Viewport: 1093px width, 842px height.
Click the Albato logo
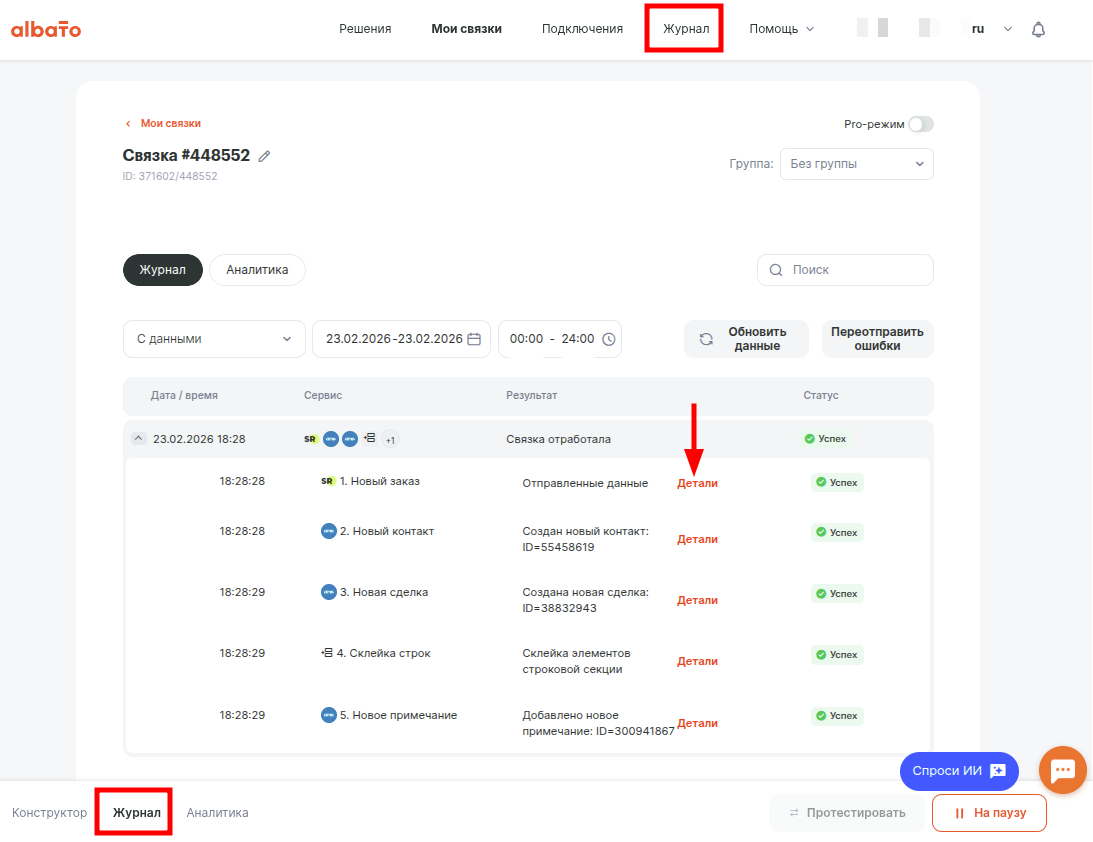46,29
